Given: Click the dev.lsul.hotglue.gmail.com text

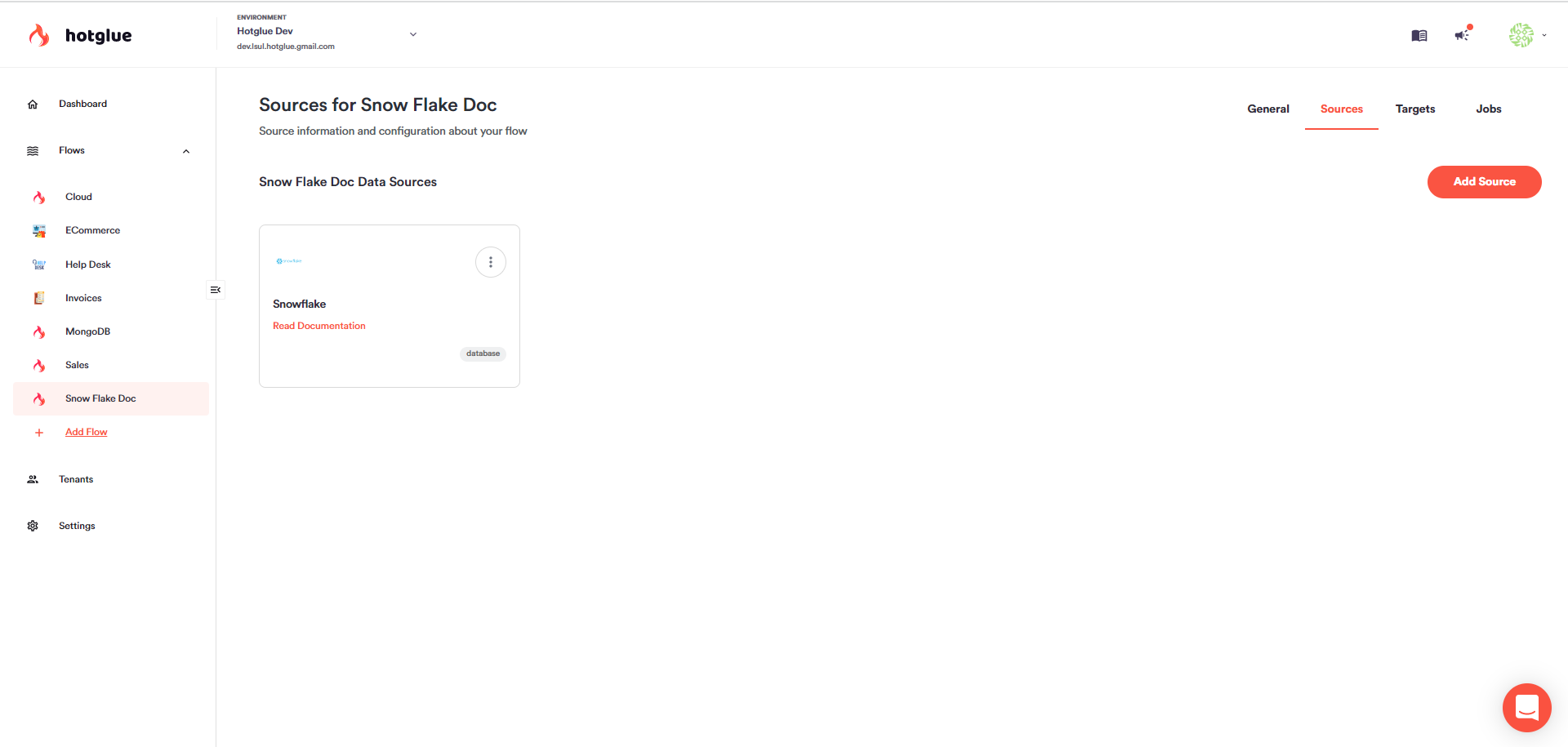Looking at the screenshot, I should pos(286,47).
